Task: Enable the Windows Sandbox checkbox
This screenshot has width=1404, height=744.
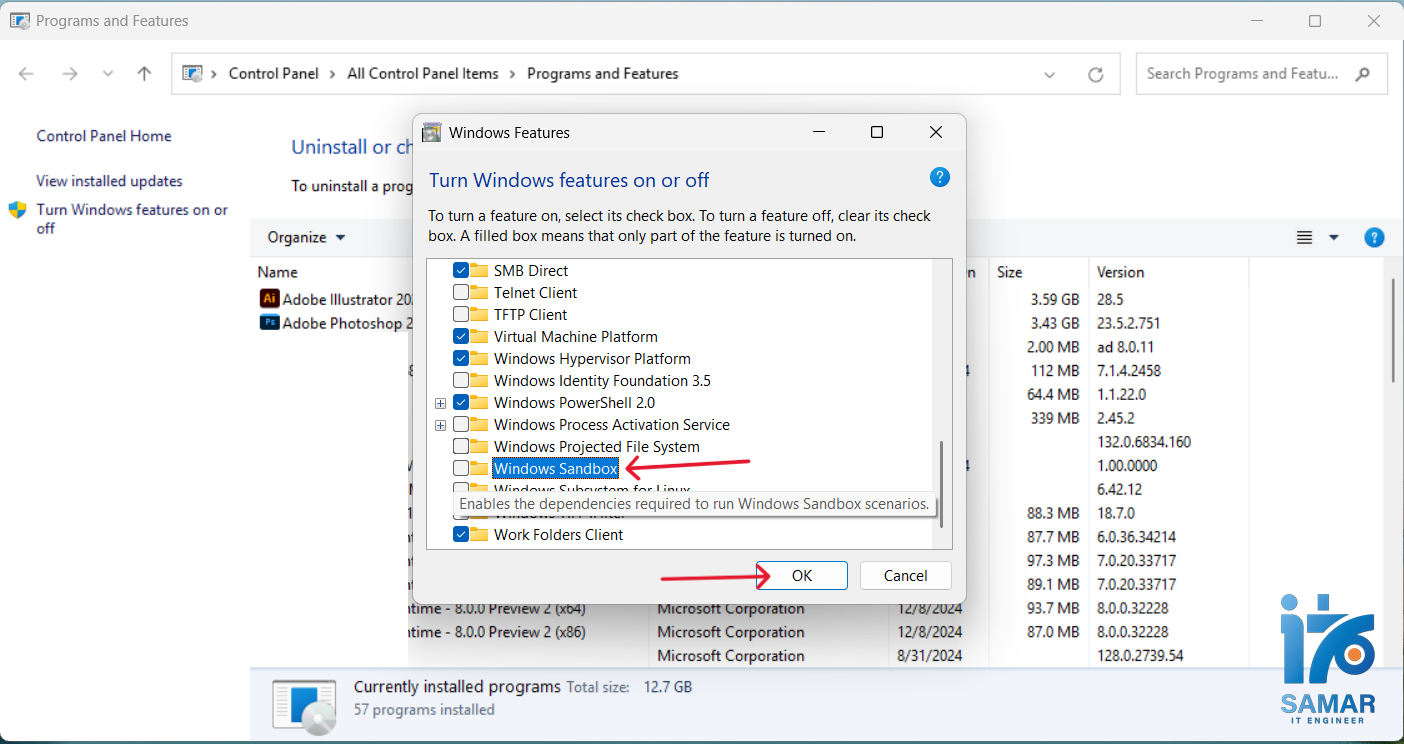Action: point(461,468)
